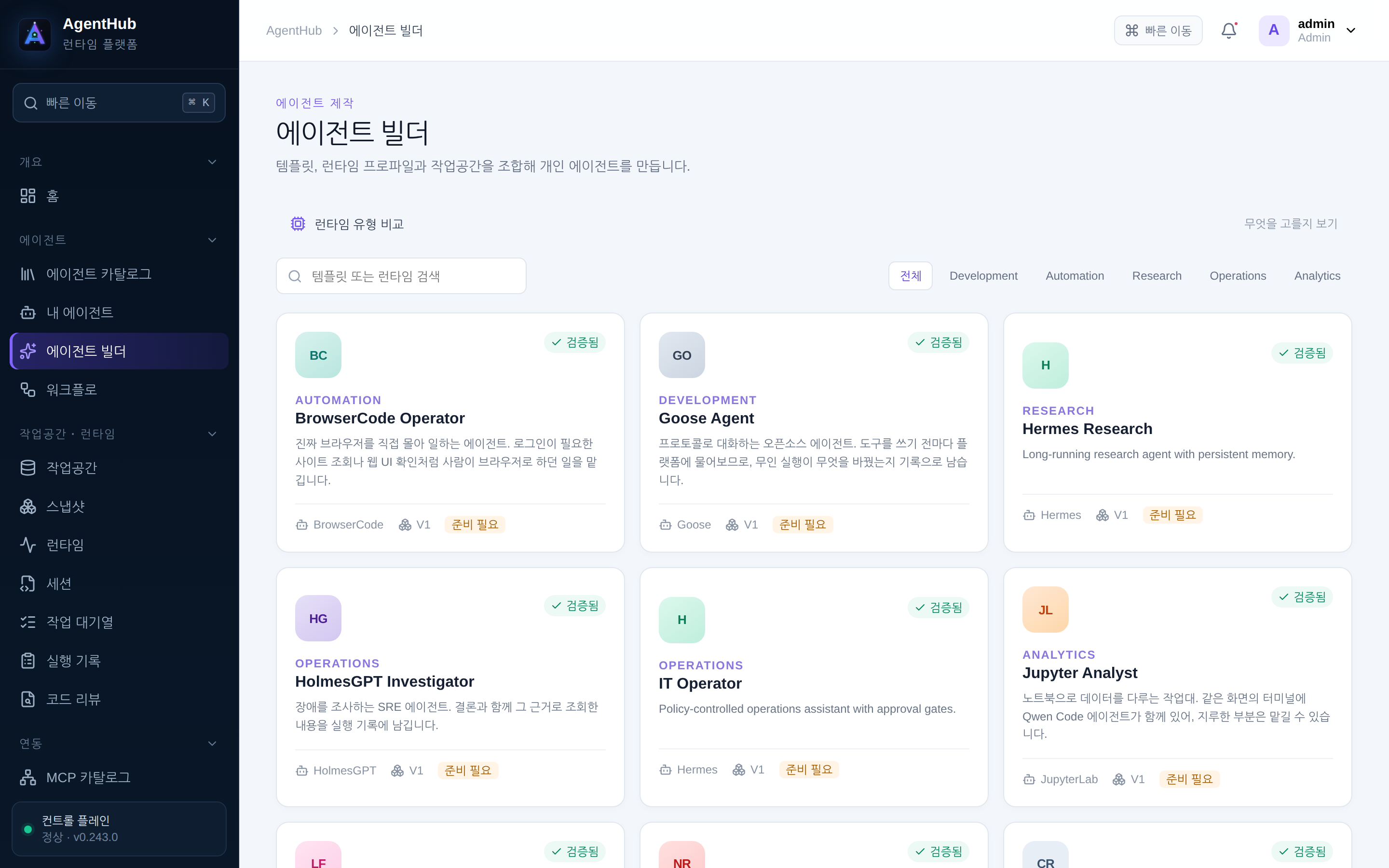
Task: Open MCP 카탈로그 network icon
Action: coord(27,777)
